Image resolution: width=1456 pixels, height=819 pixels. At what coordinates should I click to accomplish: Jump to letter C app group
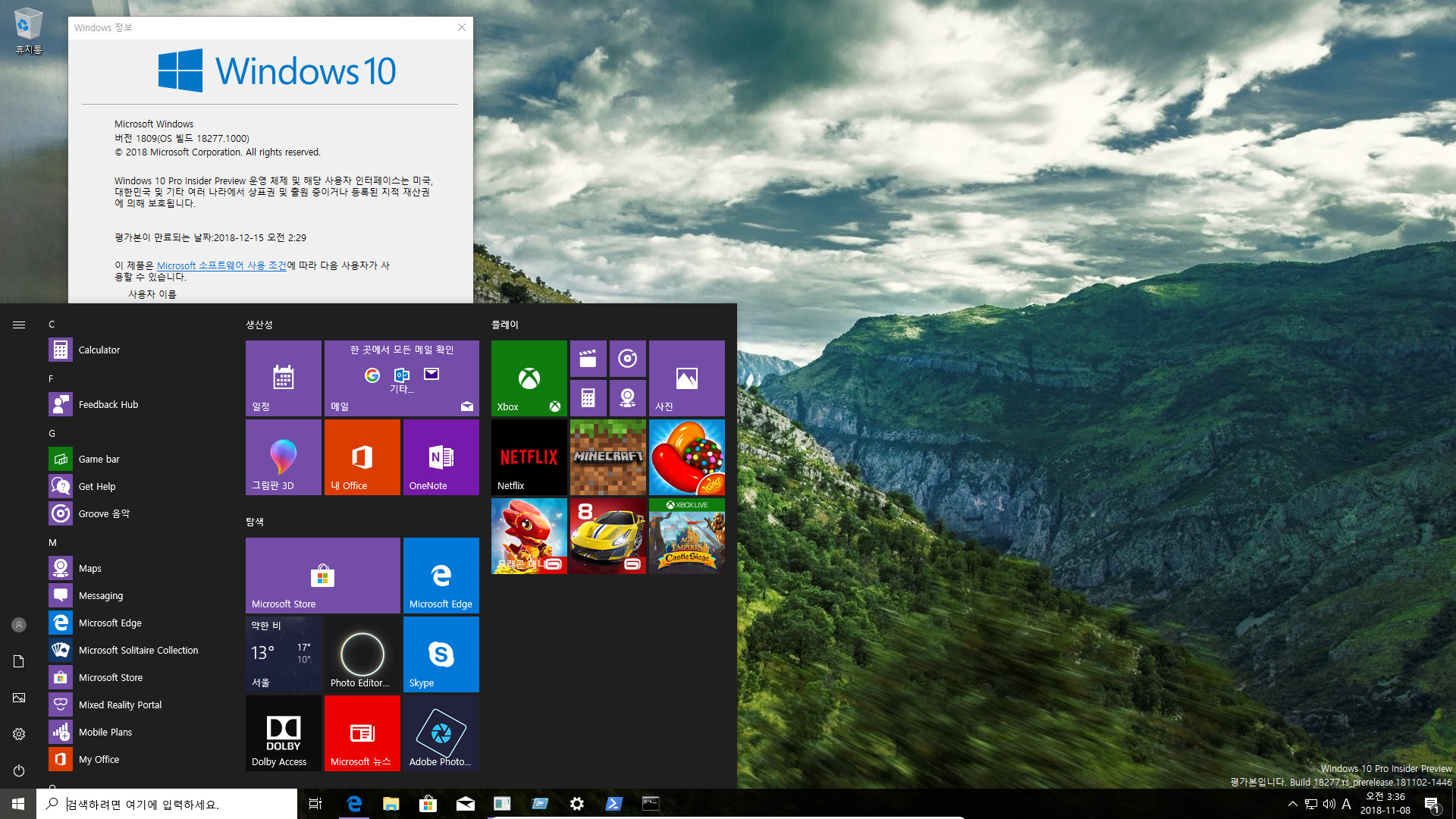[x=52, y=324]
